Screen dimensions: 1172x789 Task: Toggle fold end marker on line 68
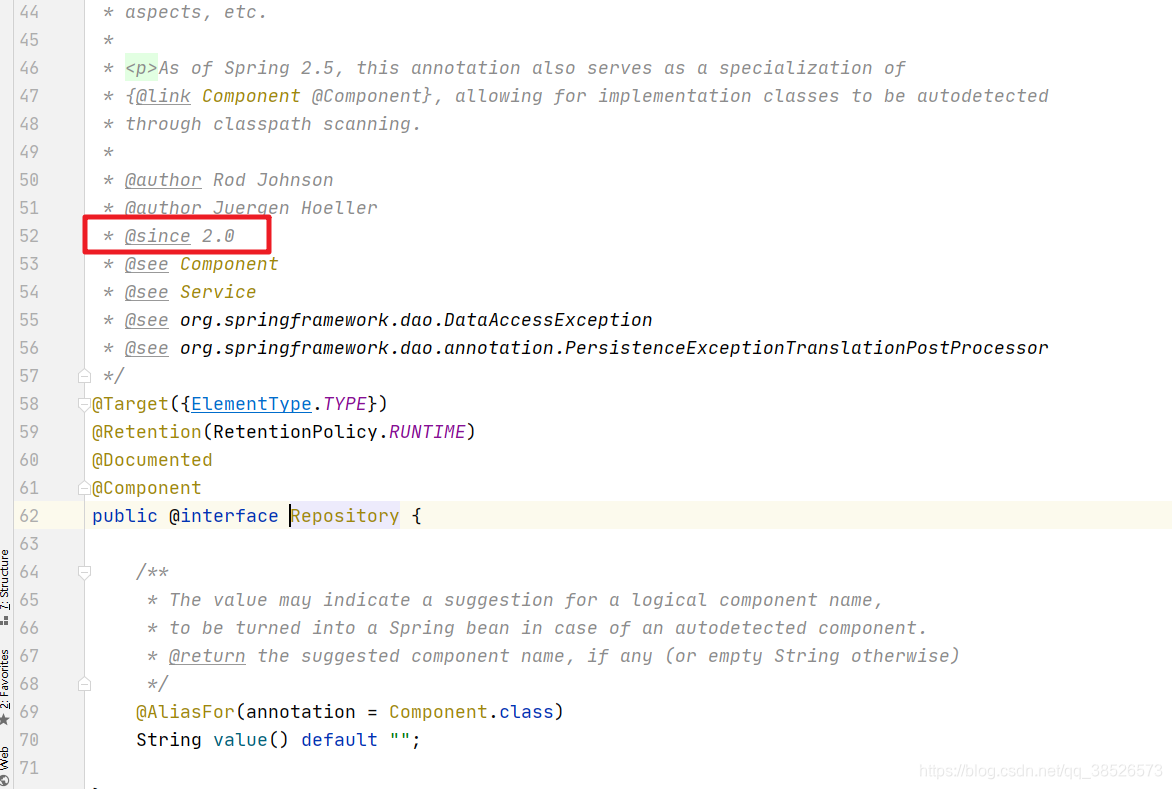click(x=84, y=684)
